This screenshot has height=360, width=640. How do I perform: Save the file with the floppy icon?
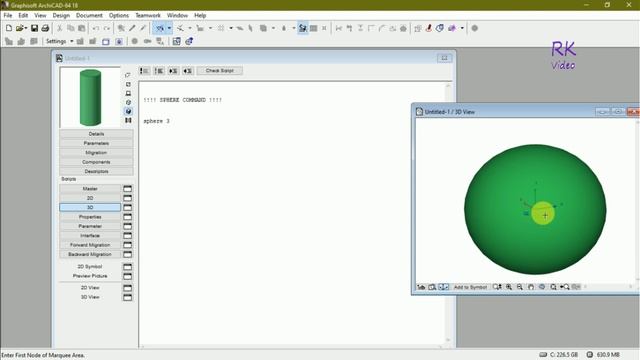(34, 28)
